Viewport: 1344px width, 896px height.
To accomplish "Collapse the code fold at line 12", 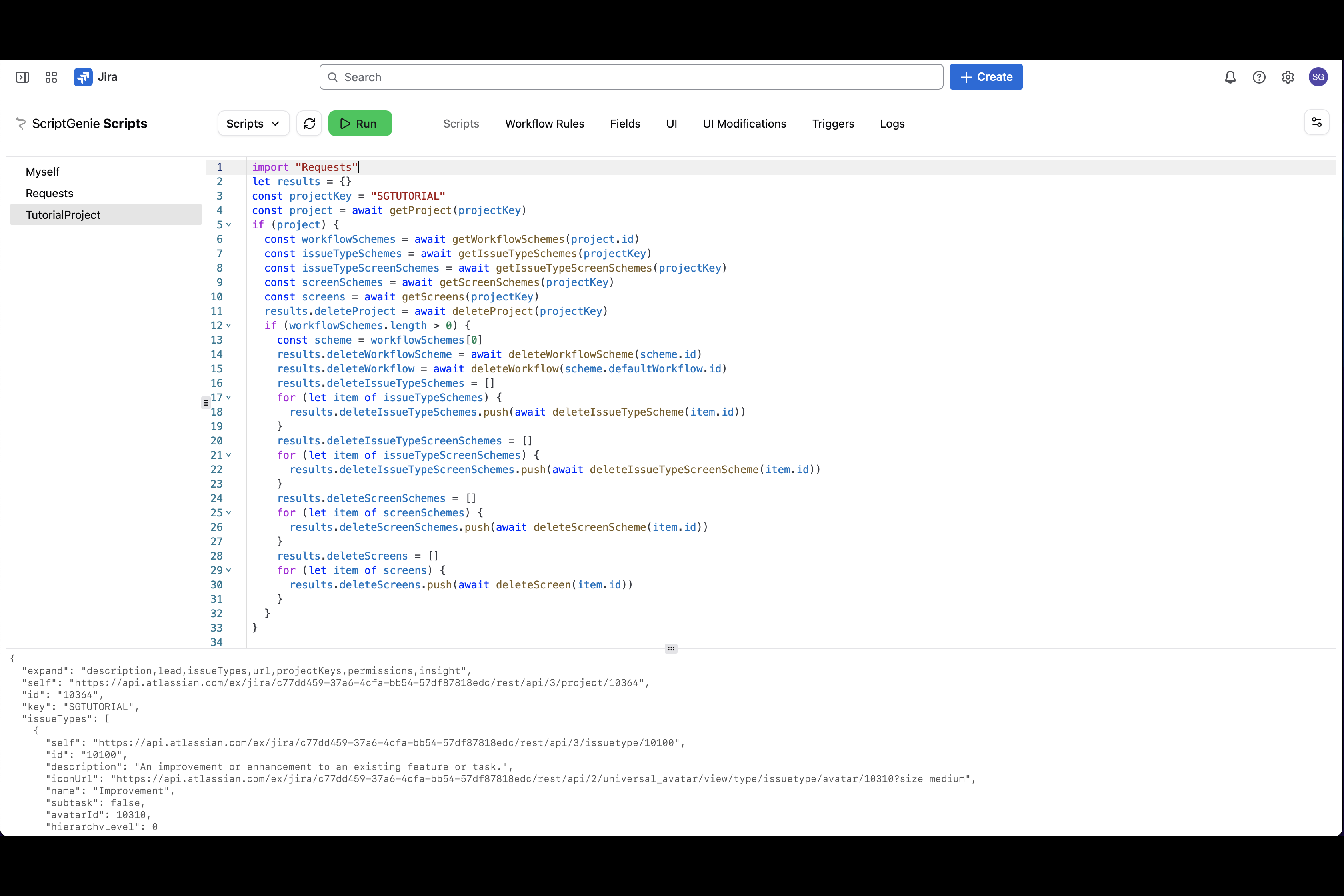I will 228,326.
